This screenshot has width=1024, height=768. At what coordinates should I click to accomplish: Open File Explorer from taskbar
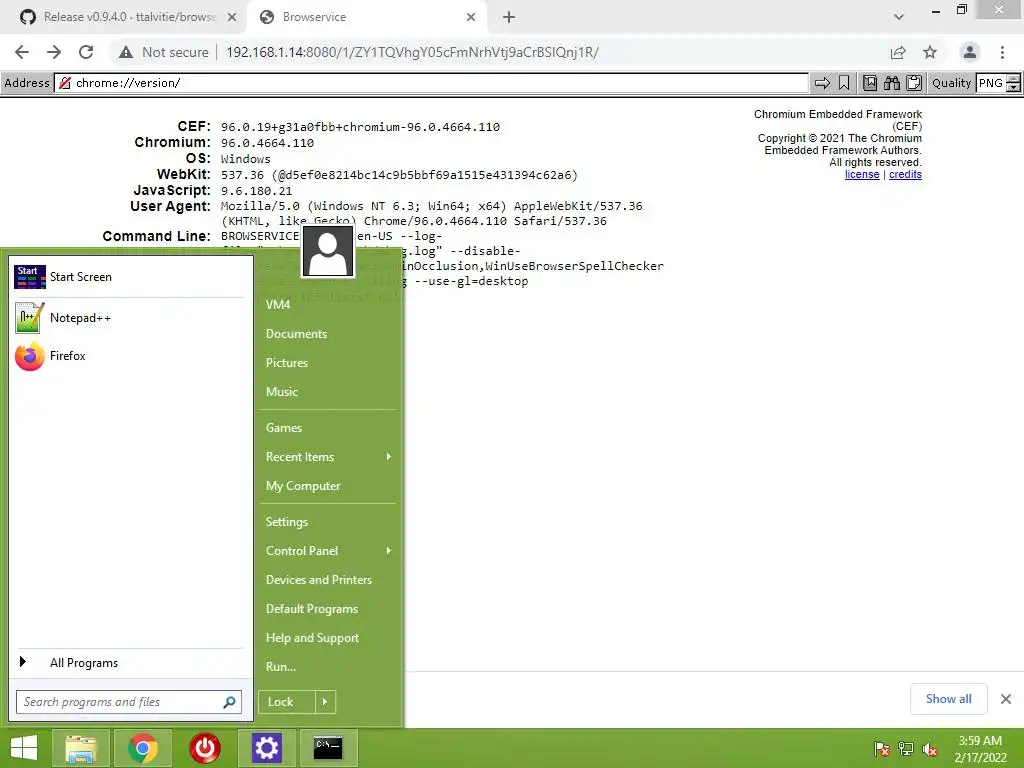point(82,748)
